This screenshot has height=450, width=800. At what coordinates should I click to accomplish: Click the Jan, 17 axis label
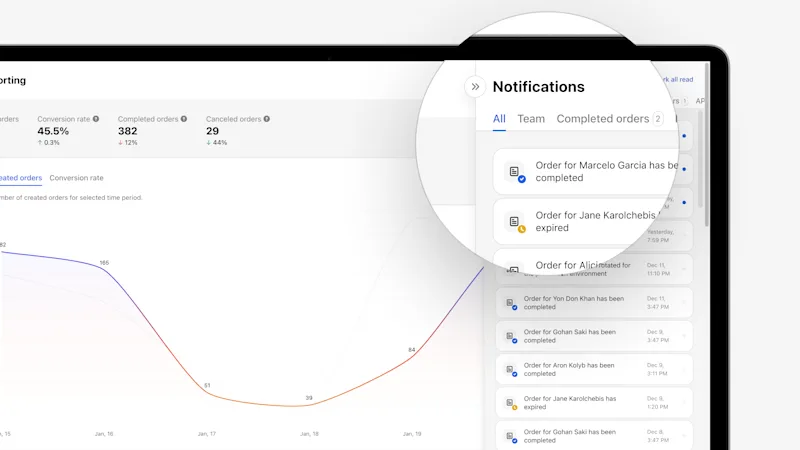click(x=207, y=434)
